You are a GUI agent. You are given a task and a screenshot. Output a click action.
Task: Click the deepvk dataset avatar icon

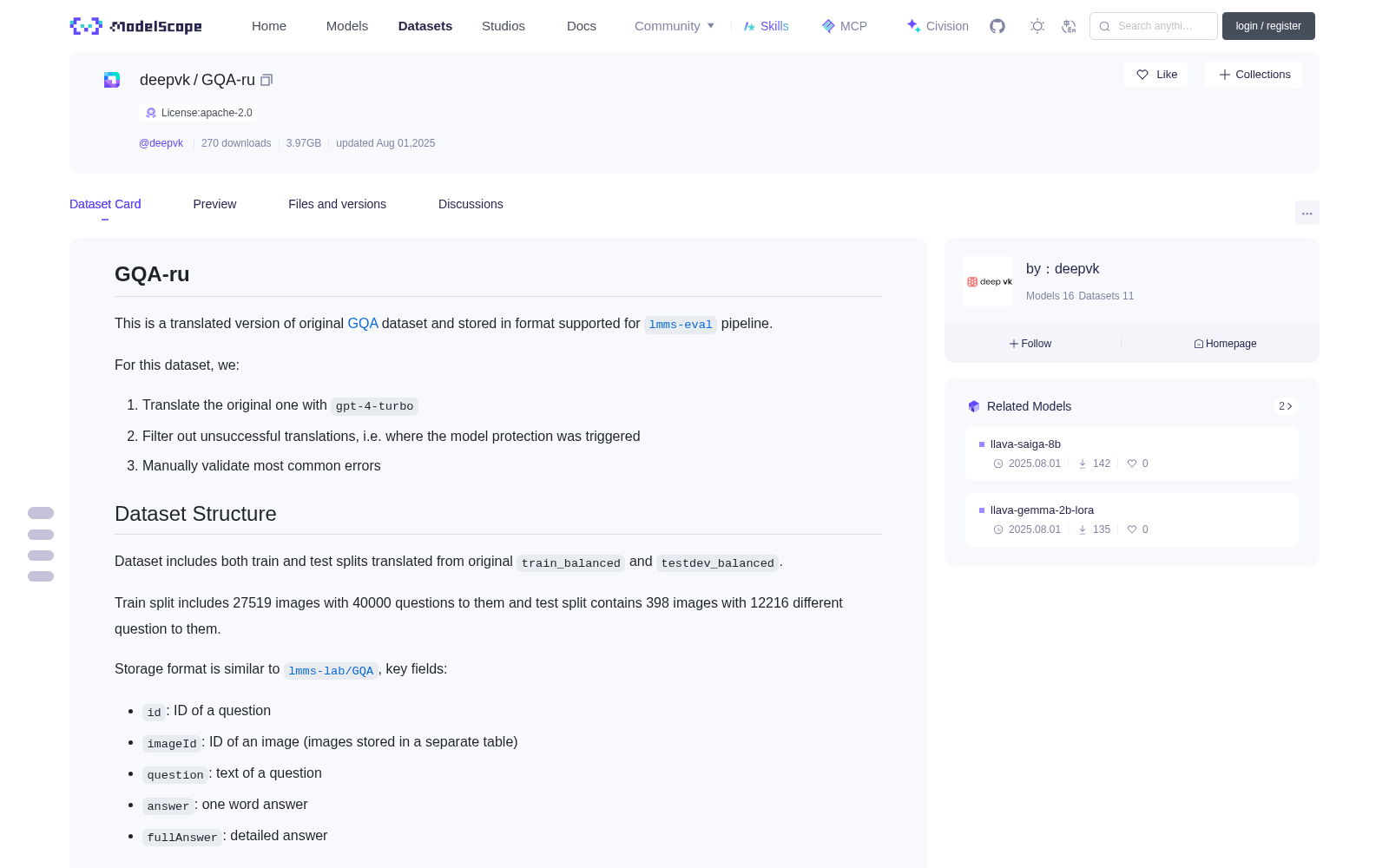112,80
